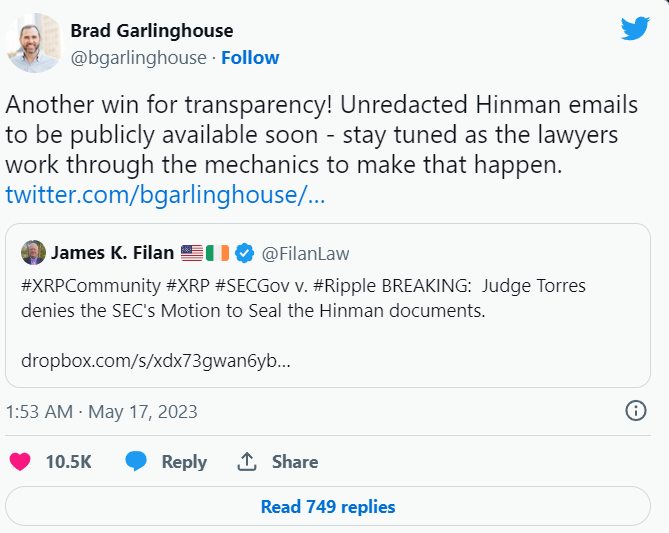Open the Brad Garlinghouse display name
The height and width of the screenshot is (533, 669).
point(151,31)
